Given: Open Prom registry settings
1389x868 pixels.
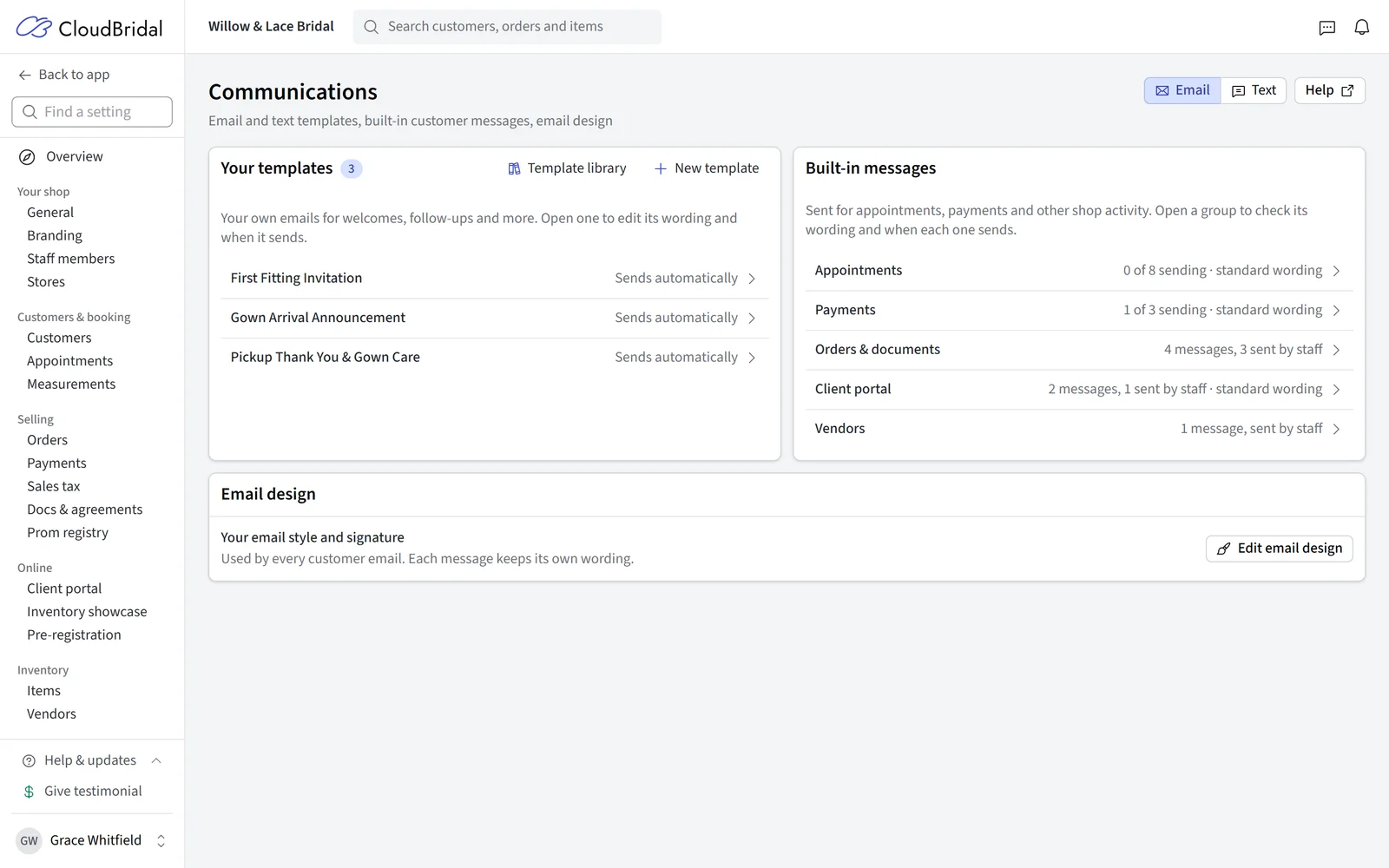Looking at the screenshot, I should [x=68, y=533].
